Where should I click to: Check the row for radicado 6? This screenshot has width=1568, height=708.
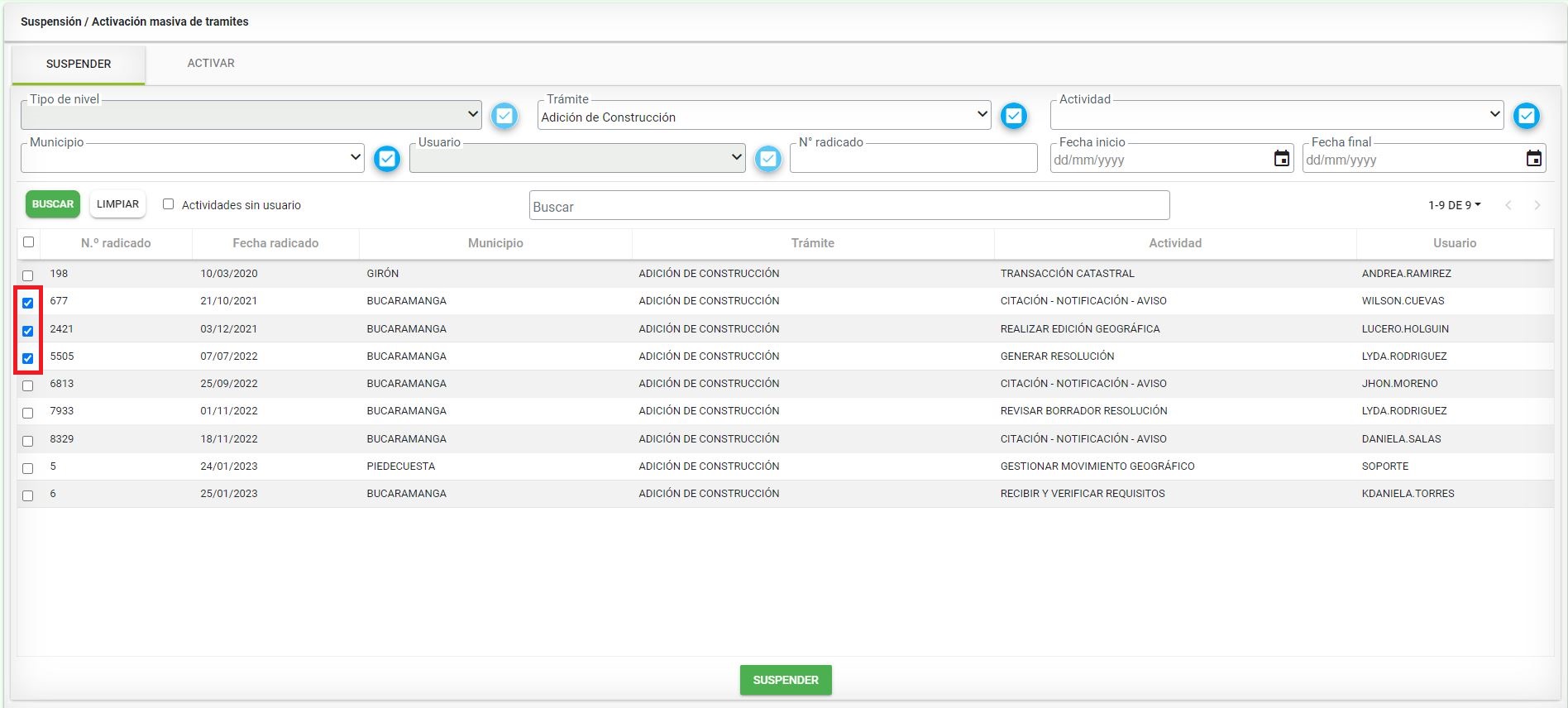tap(28, 495)
